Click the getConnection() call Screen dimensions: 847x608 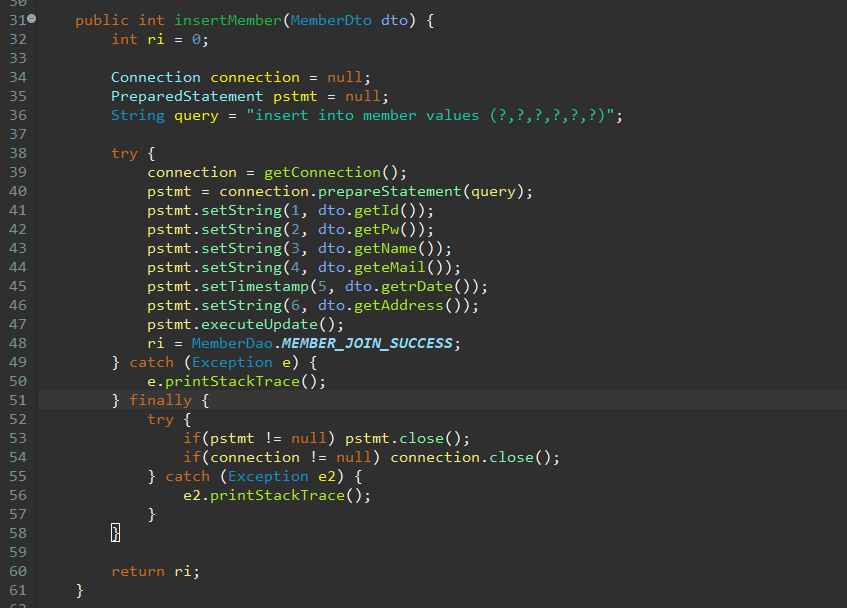point(331,173)
